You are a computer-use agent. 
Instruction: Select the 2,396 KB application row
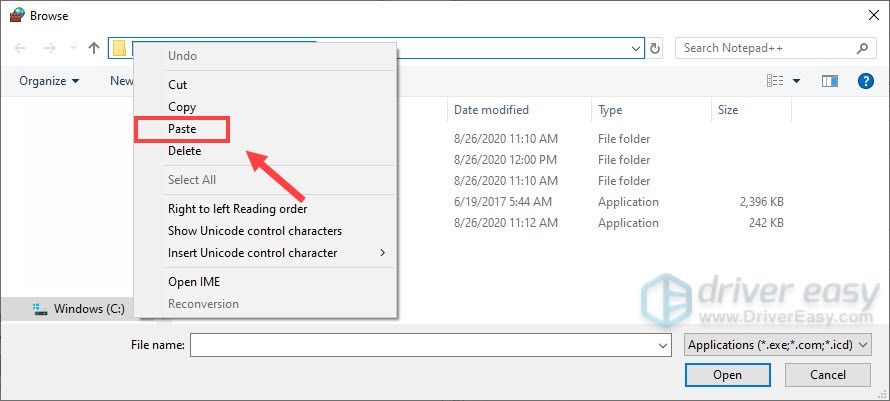point(619,202)
